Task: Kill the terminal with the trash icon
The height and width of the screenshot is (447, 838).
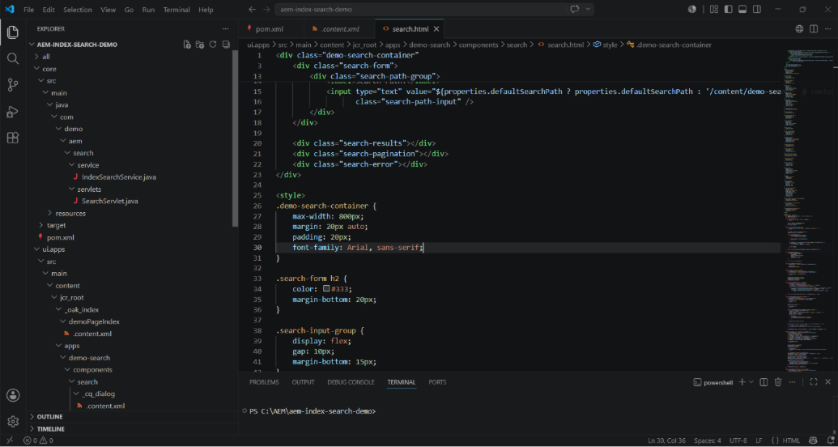Action: [x=778, y=382]
